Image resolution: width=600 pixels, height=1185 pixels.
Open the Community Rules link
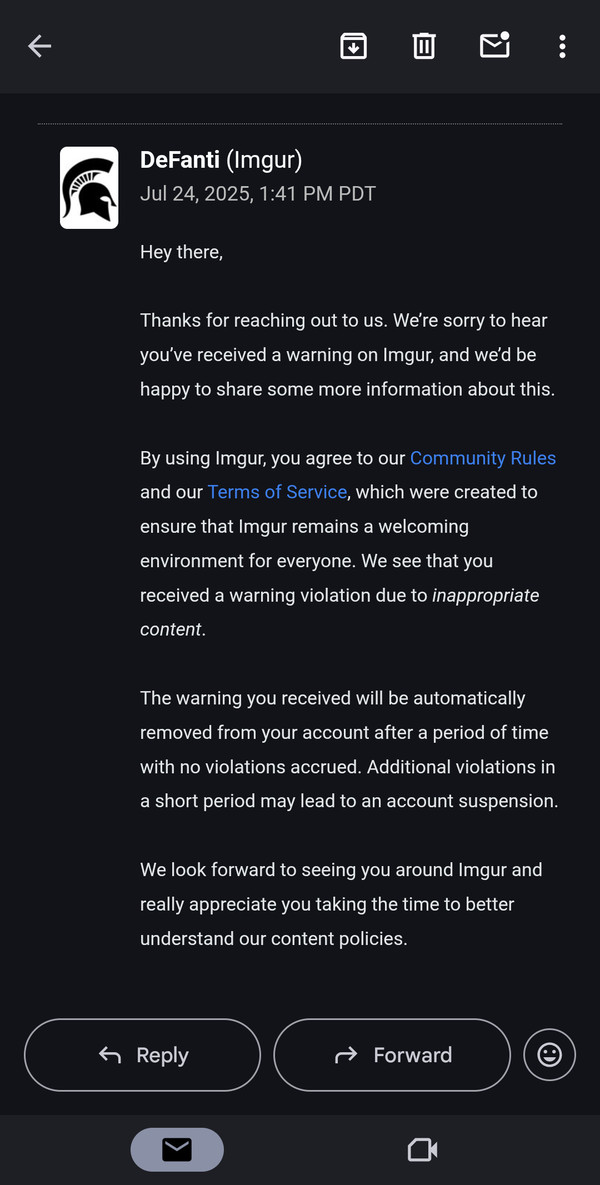pyautogui.click(x=483, y=458)
